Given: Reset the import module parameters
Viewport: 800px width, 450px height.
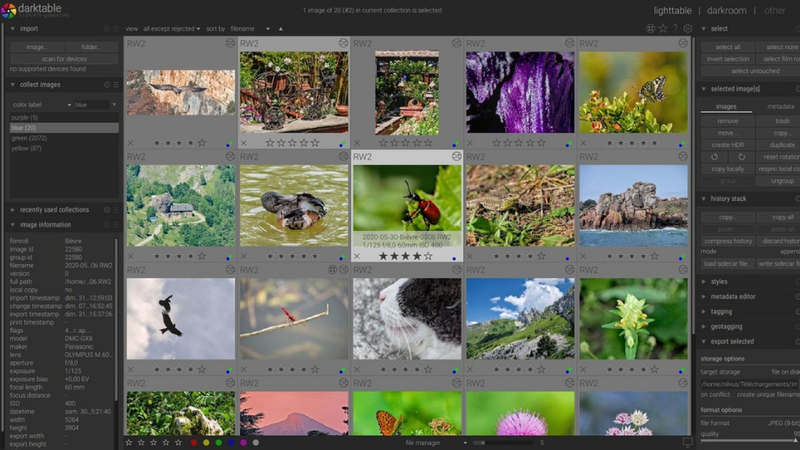Looking at the screenshot, I should (x=106, y=29).
